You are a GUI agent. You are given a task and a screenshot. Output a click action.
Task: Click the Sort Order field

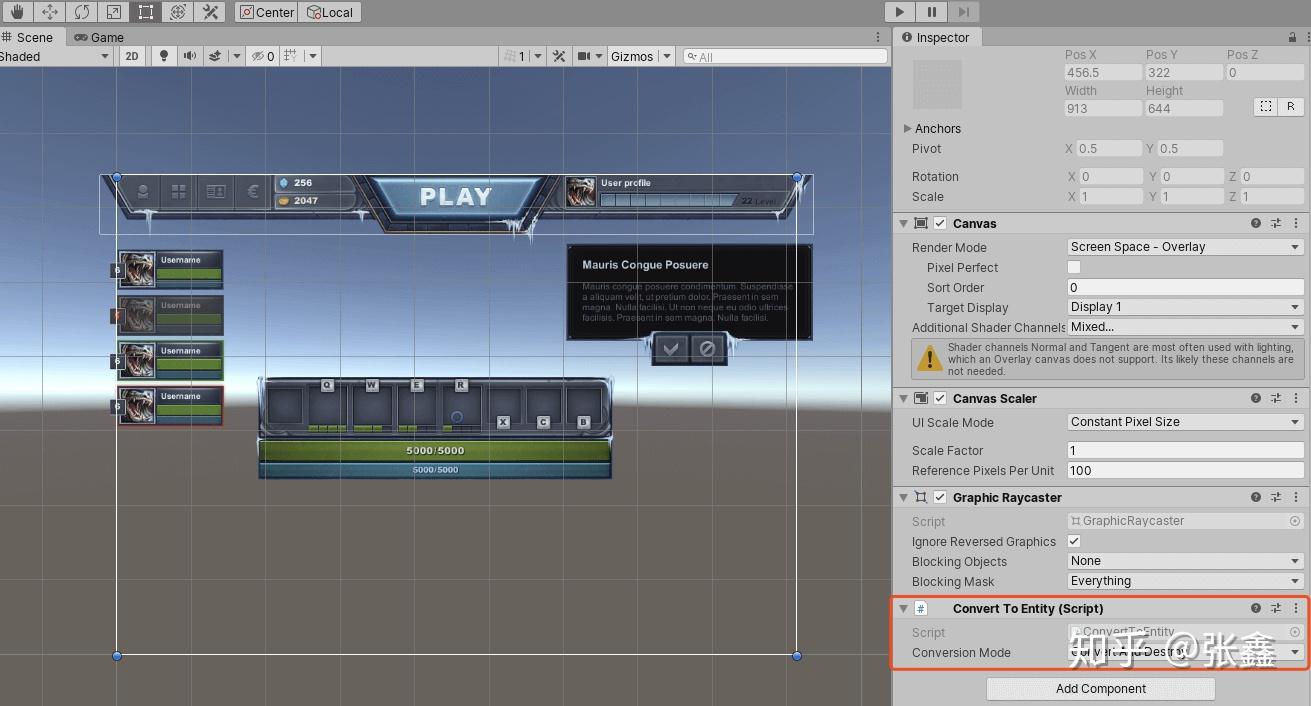point(1186,287)
